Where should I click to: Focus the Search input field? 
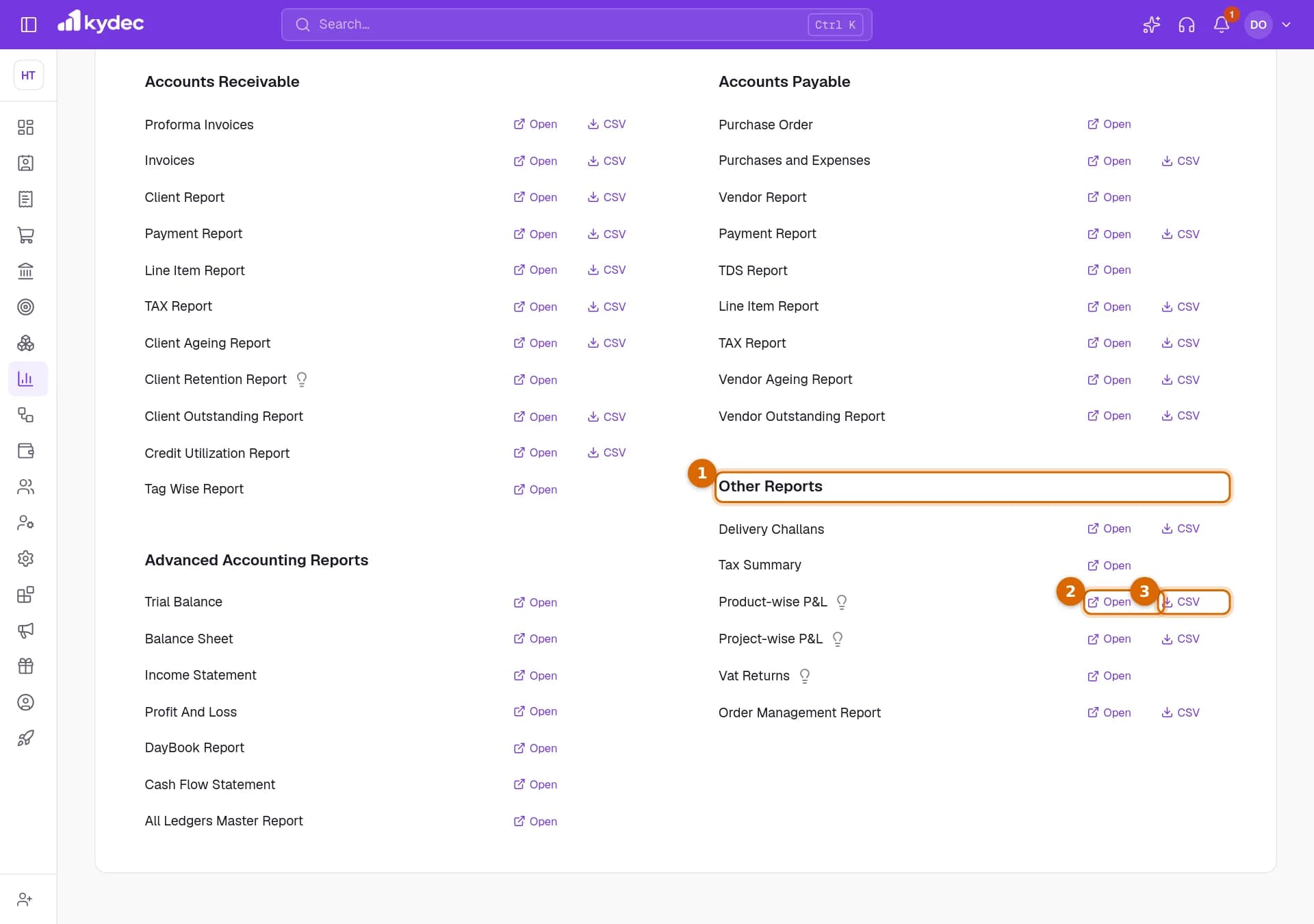coord(576,25)
